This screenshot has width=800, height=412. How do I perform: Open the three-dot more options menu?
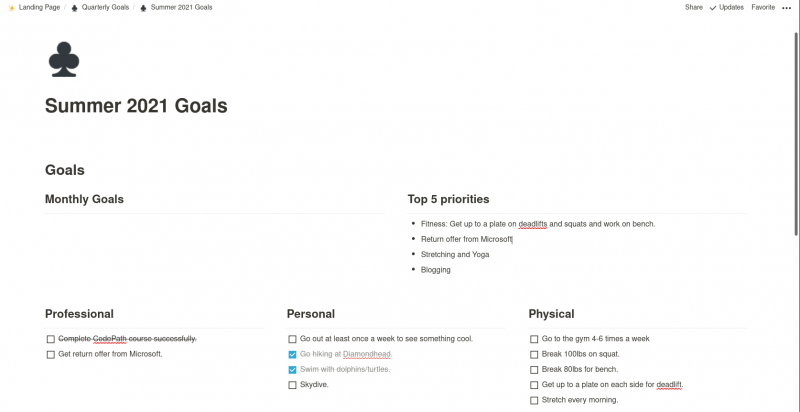tap(786, 8)
